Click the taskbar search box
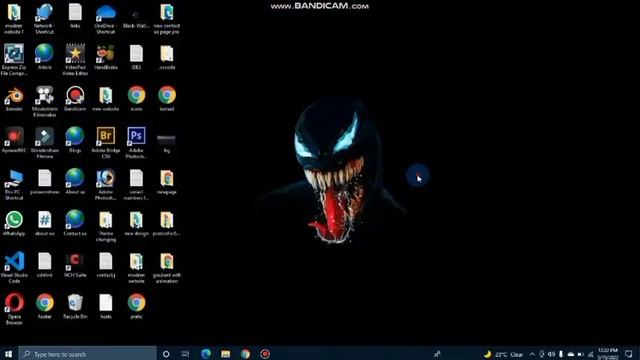This screenshot has width=640, height=360. (x=87, y=354)
